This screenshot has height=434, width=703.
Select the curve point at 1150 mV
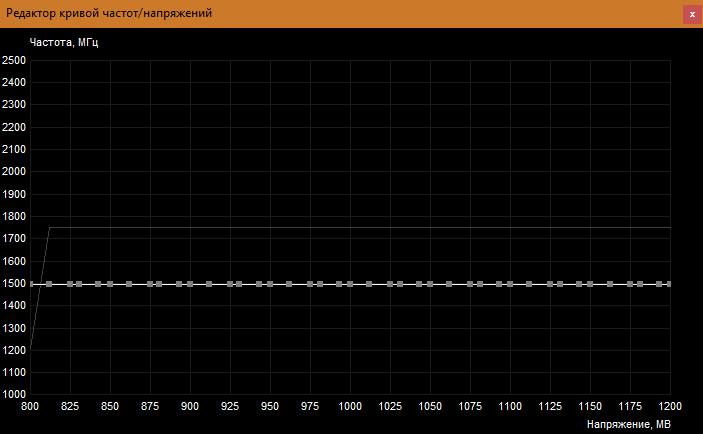tap(590, 284)
